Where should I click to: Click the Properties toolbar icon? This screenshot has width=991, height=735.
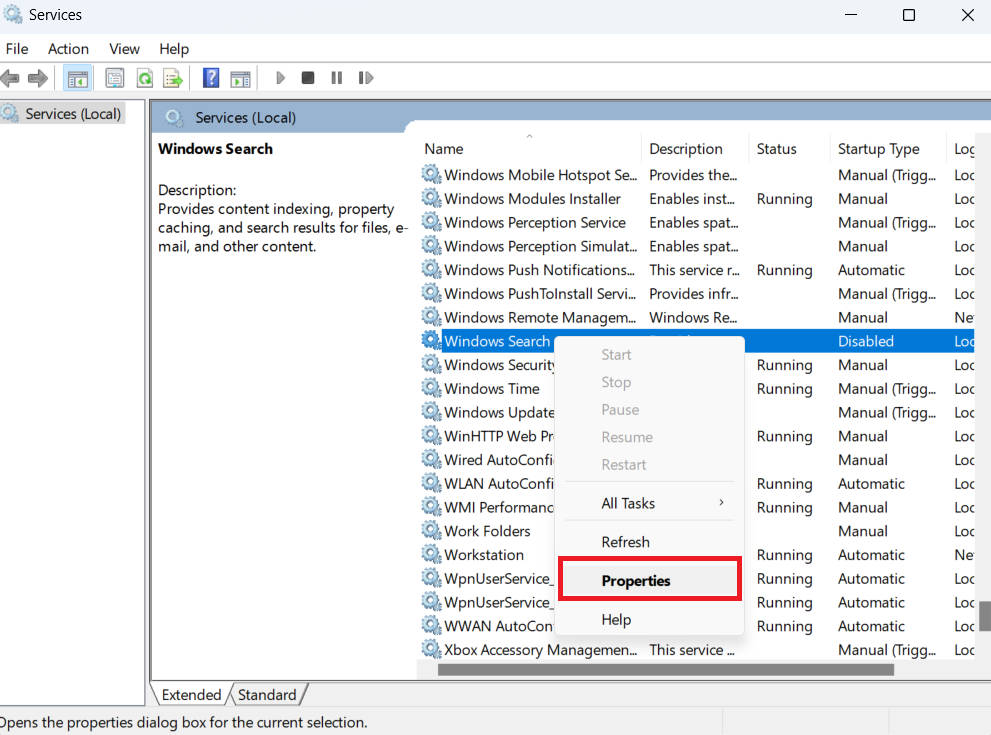click(x=114, y=78)
